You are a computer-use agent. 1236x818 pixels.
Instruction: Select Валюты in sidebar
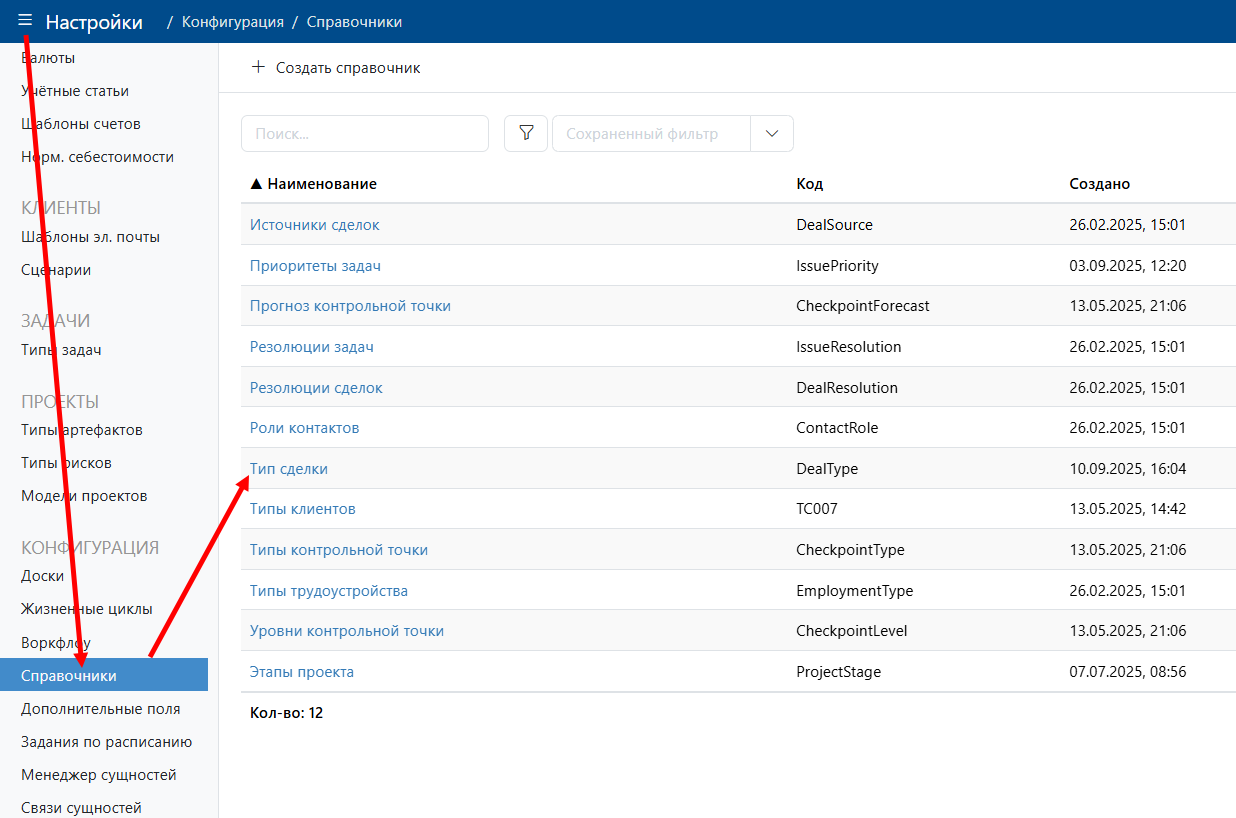click(x=48, y=58)
